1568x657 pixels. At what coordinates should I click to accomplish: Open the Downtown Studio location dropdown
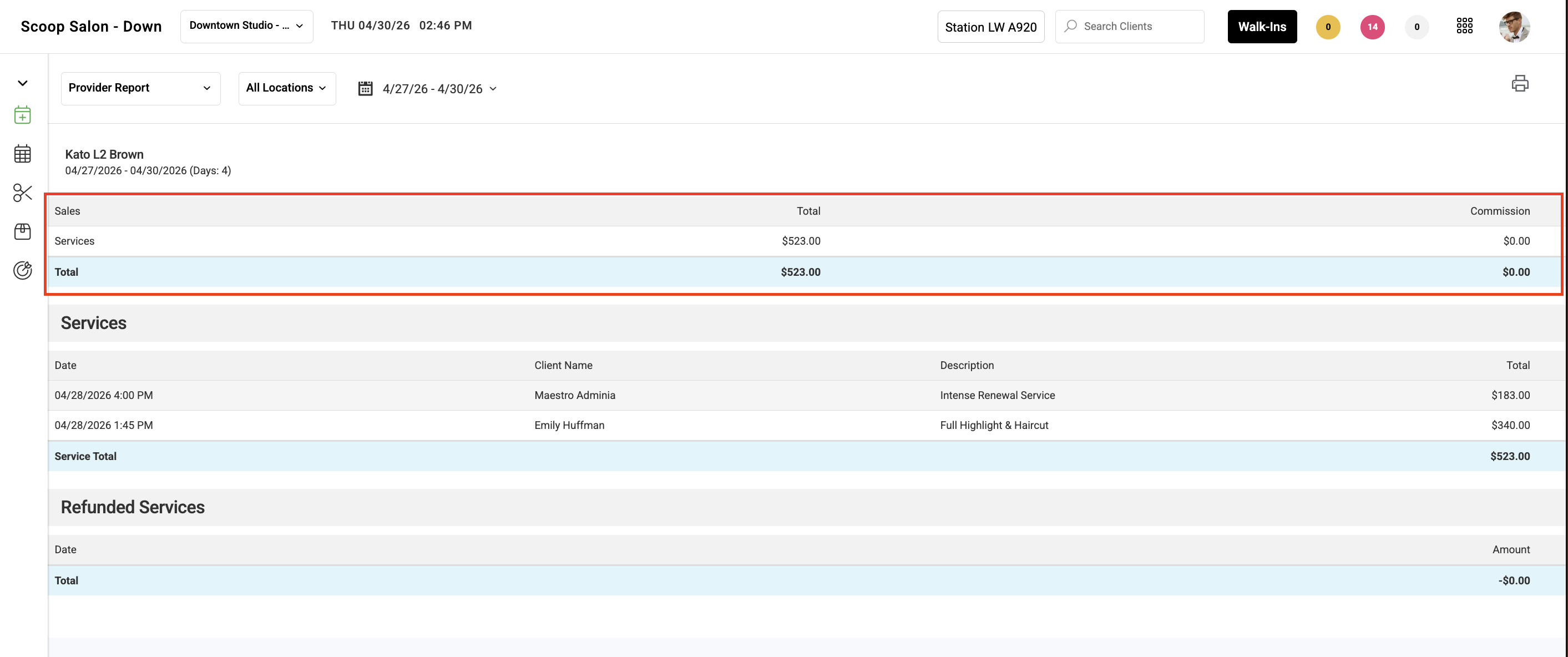[x=246, y=26]
